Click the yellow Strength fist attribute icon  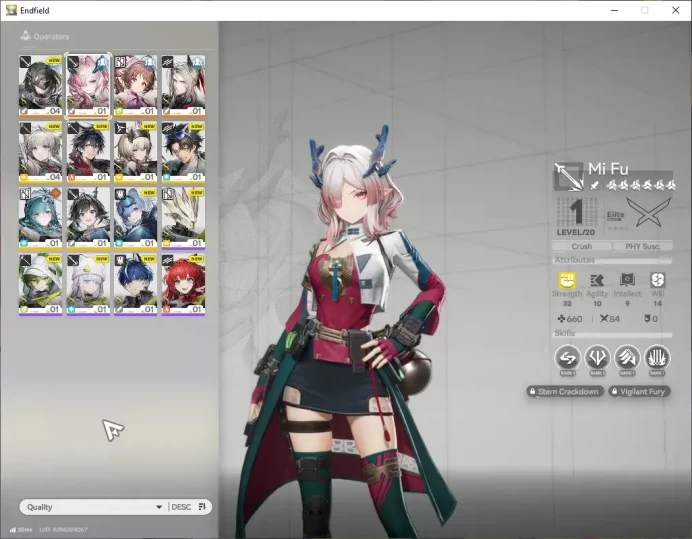(x=567, y=280)
